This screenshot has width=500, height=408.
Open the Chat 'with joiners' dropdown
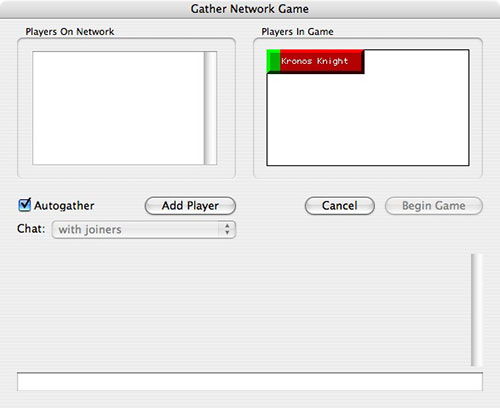click(x=144, y=230)
